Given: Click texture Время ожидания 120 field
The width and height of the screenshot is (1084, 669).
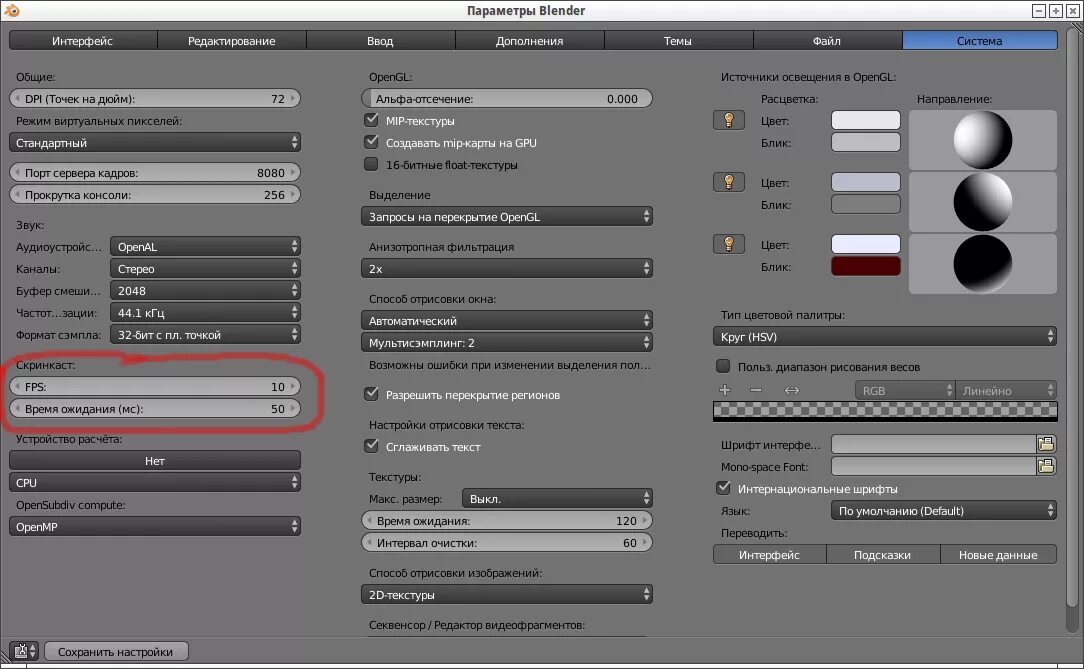Looking at the screenshot, I should pyautogui.click(x=507, y=520).
